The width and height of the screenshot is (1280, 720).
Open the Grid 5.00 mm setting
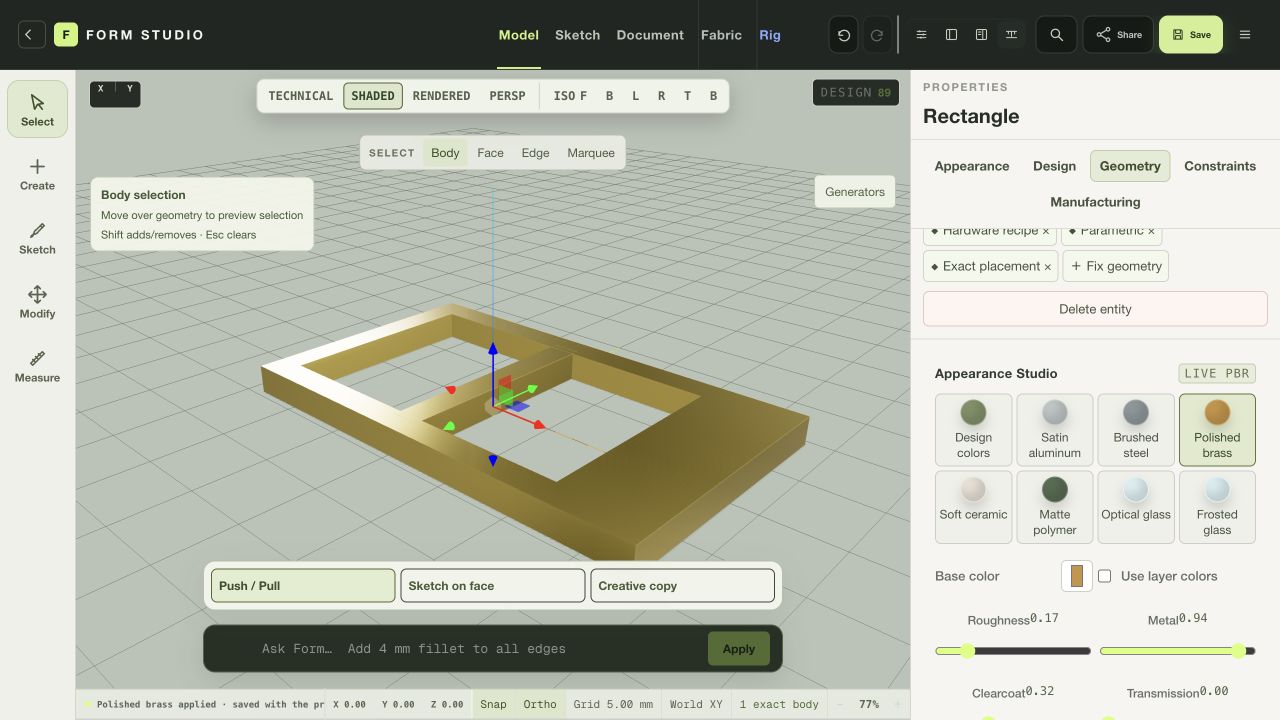pos(613,704)
